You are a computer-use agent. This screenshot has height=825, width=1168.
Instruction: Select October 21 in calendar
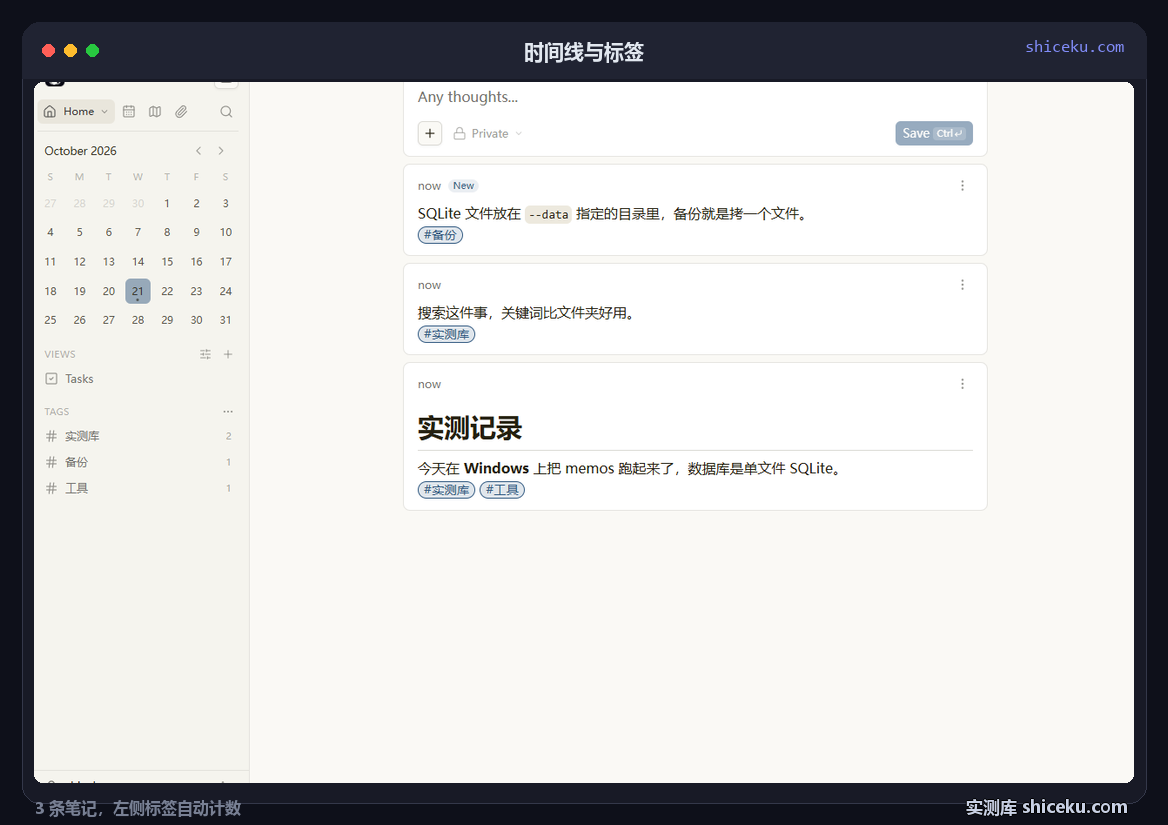coord(138,291)
